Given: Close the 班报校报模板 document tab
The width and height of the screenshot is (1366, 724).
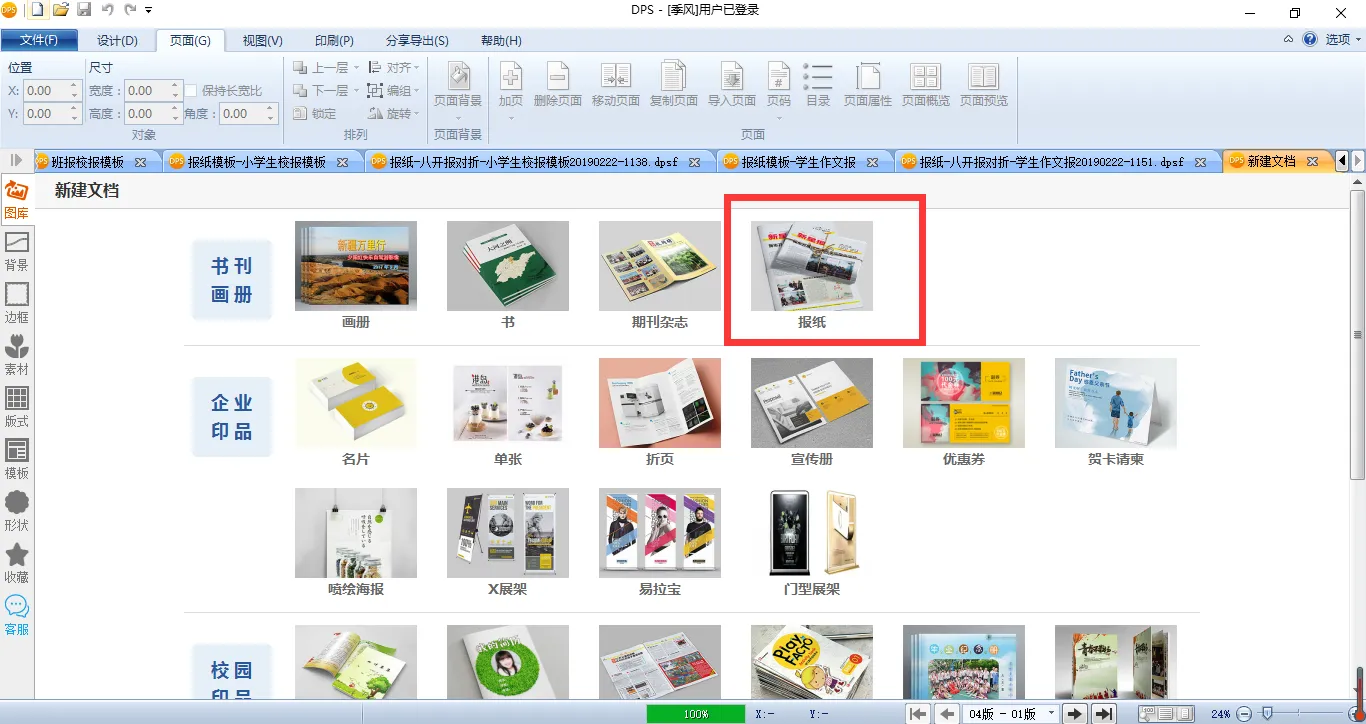Looking at the screenshot, I should [140, 162].
